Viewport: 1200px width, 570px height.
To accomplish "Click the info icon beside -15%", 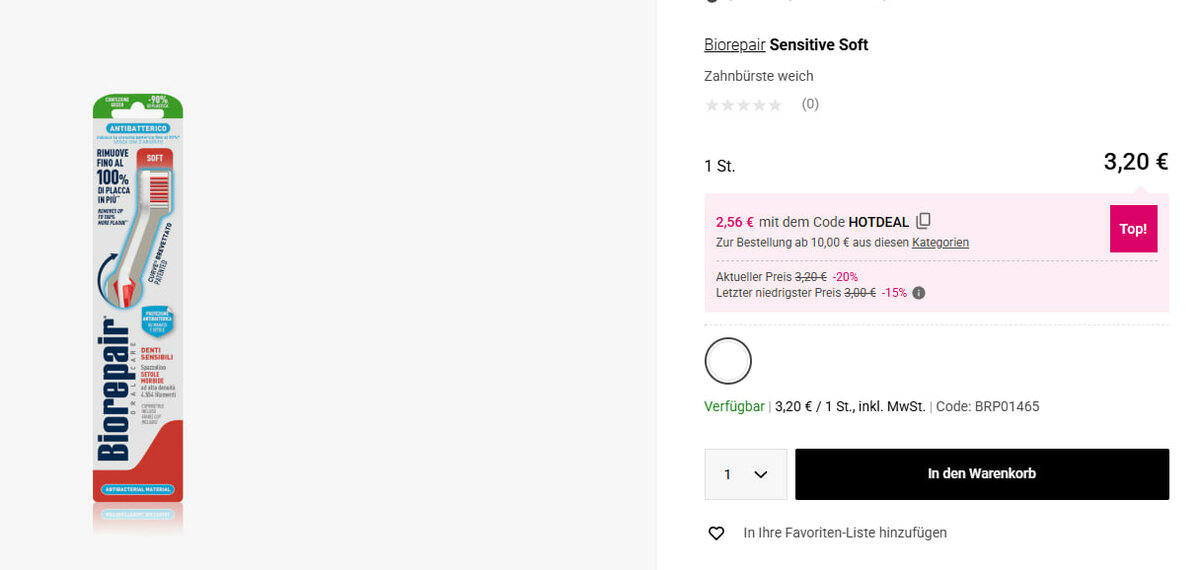I will pos(919,293).
